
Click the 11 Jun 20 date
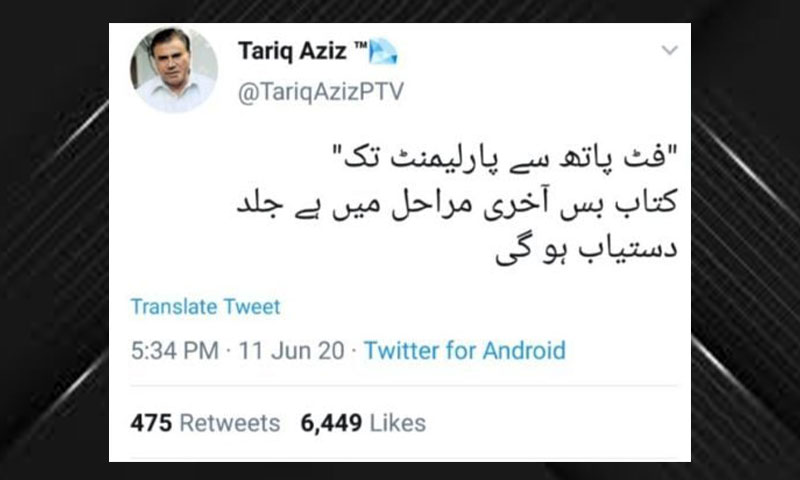[291, 350]
